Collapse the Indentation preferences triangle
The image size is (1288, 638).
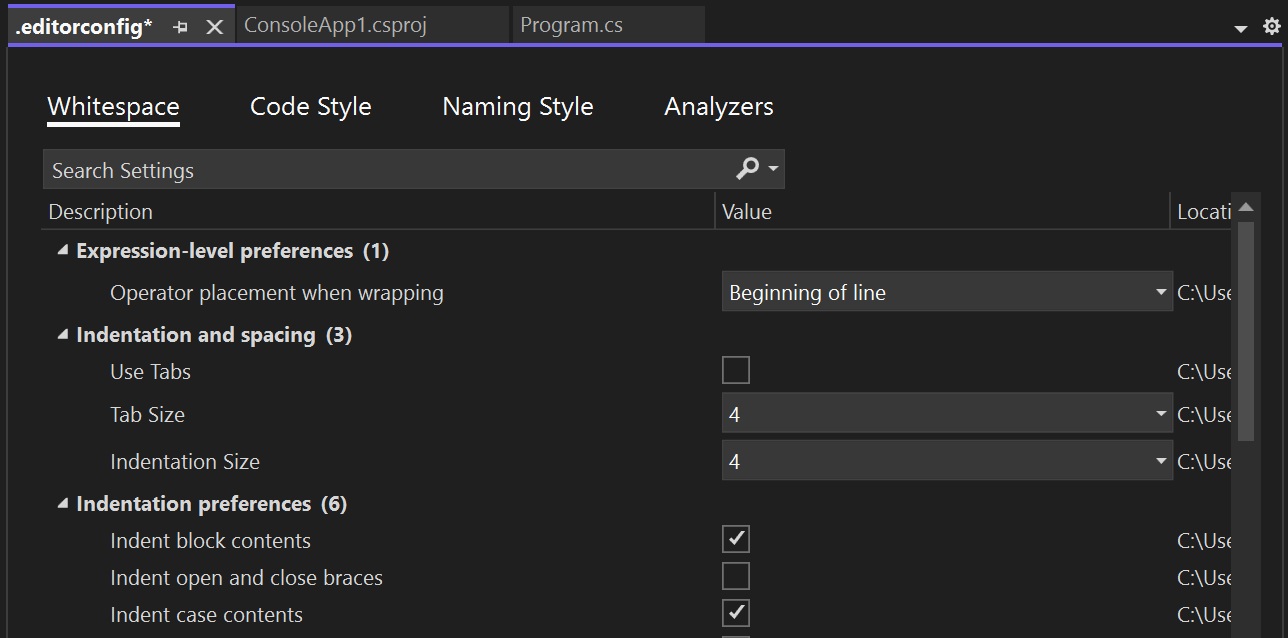61,503
